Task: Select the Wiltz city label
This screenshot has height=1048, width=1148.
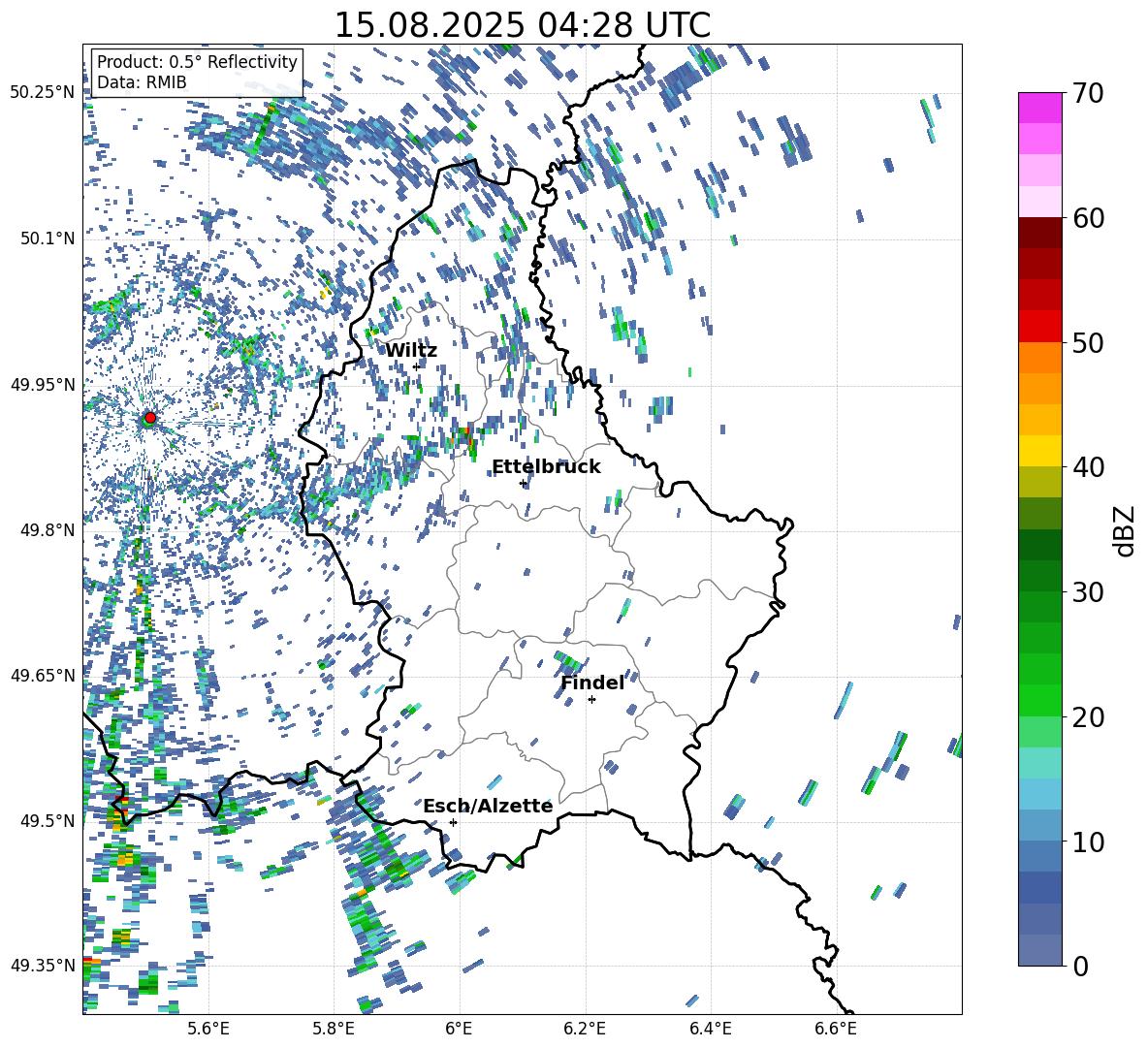Action: tap(411, 351)
